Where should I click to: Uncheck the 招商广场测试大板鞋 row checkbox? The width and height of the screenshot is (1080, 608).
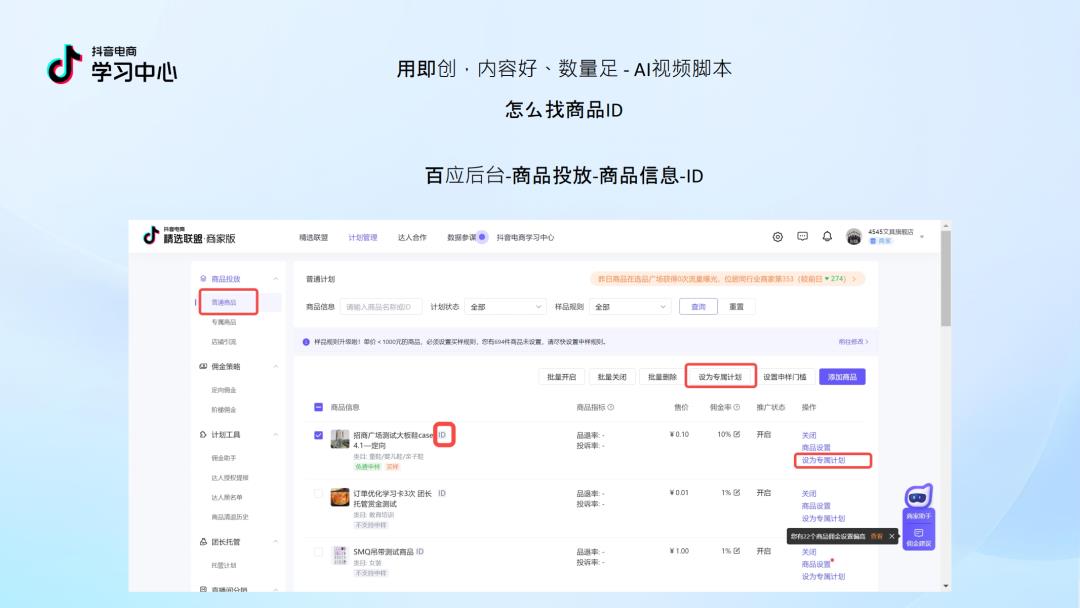point(318,435)
